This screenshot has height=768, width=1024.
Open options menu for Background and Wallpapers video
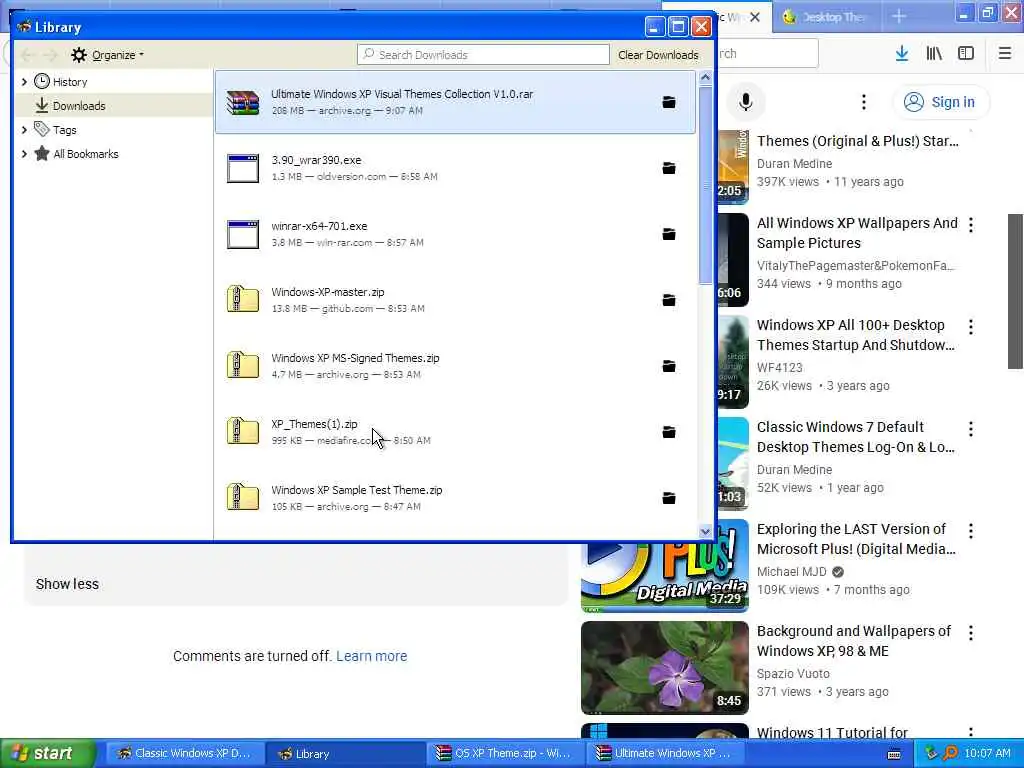pyautogui.click(x=971, y=633)
